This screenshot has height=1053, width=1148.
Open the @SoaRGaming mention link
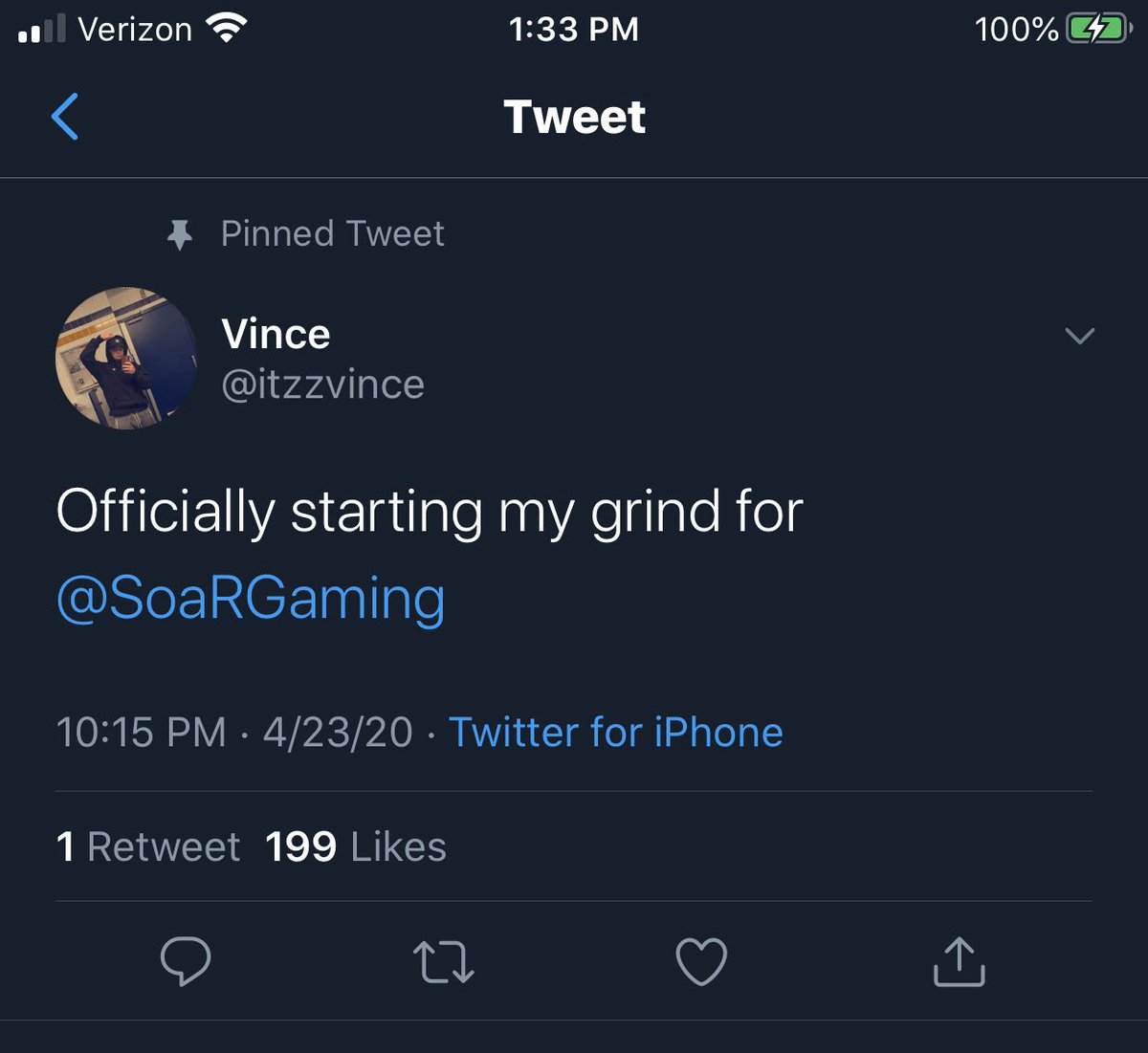[x=251, y=599]
